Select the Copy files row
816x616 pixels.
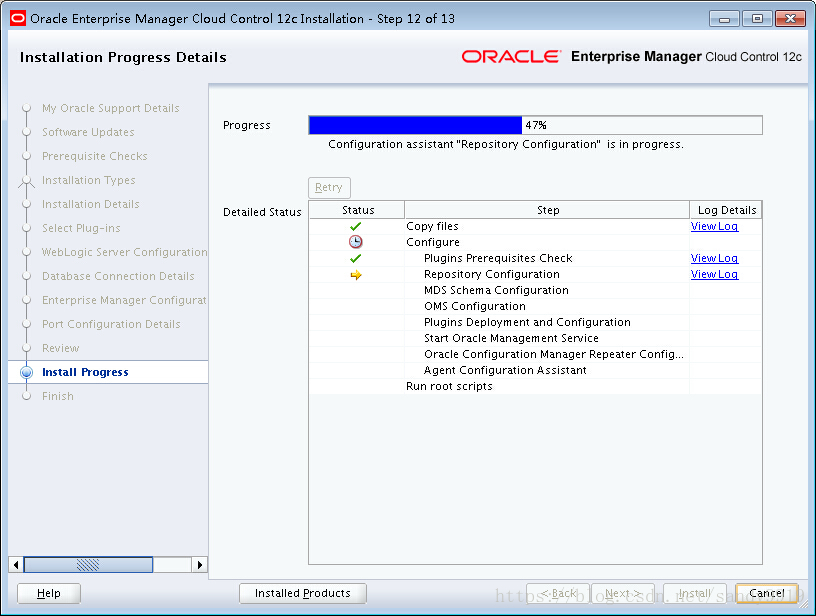tap(536, 226)
